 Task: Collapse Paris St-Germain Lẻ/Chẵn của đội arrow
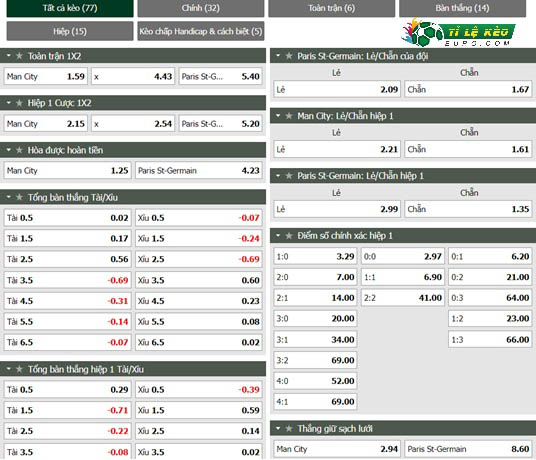[x=278, y=55]
